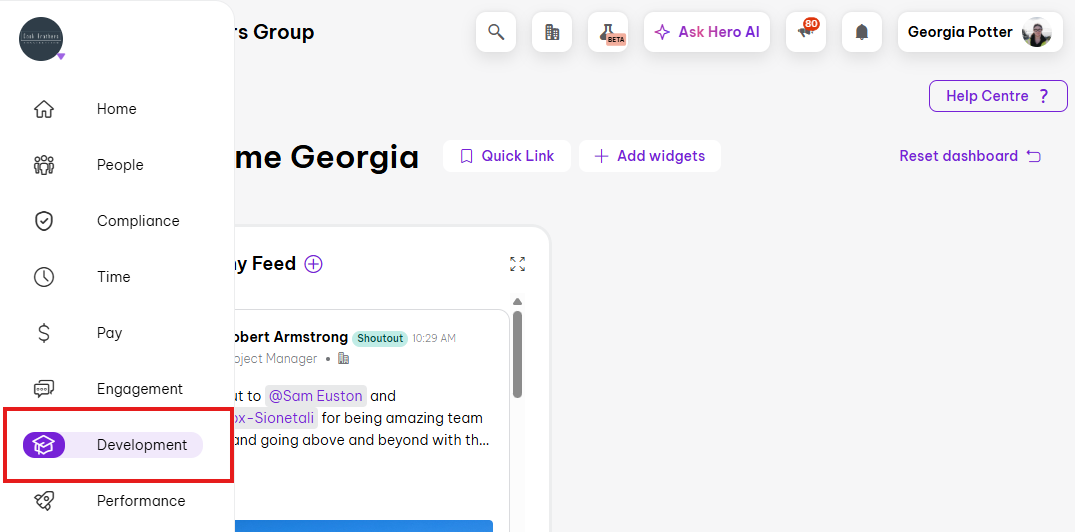Open the notifications bell

pos(862,32)
